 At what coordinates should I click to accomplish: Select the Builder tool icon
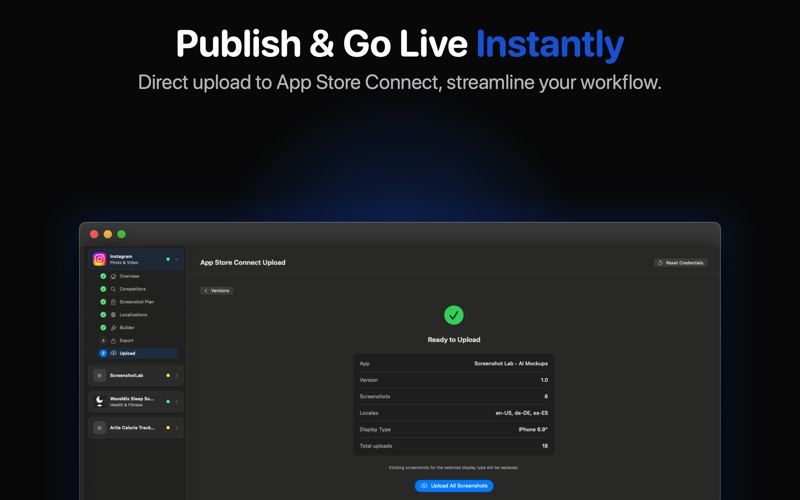113,328
